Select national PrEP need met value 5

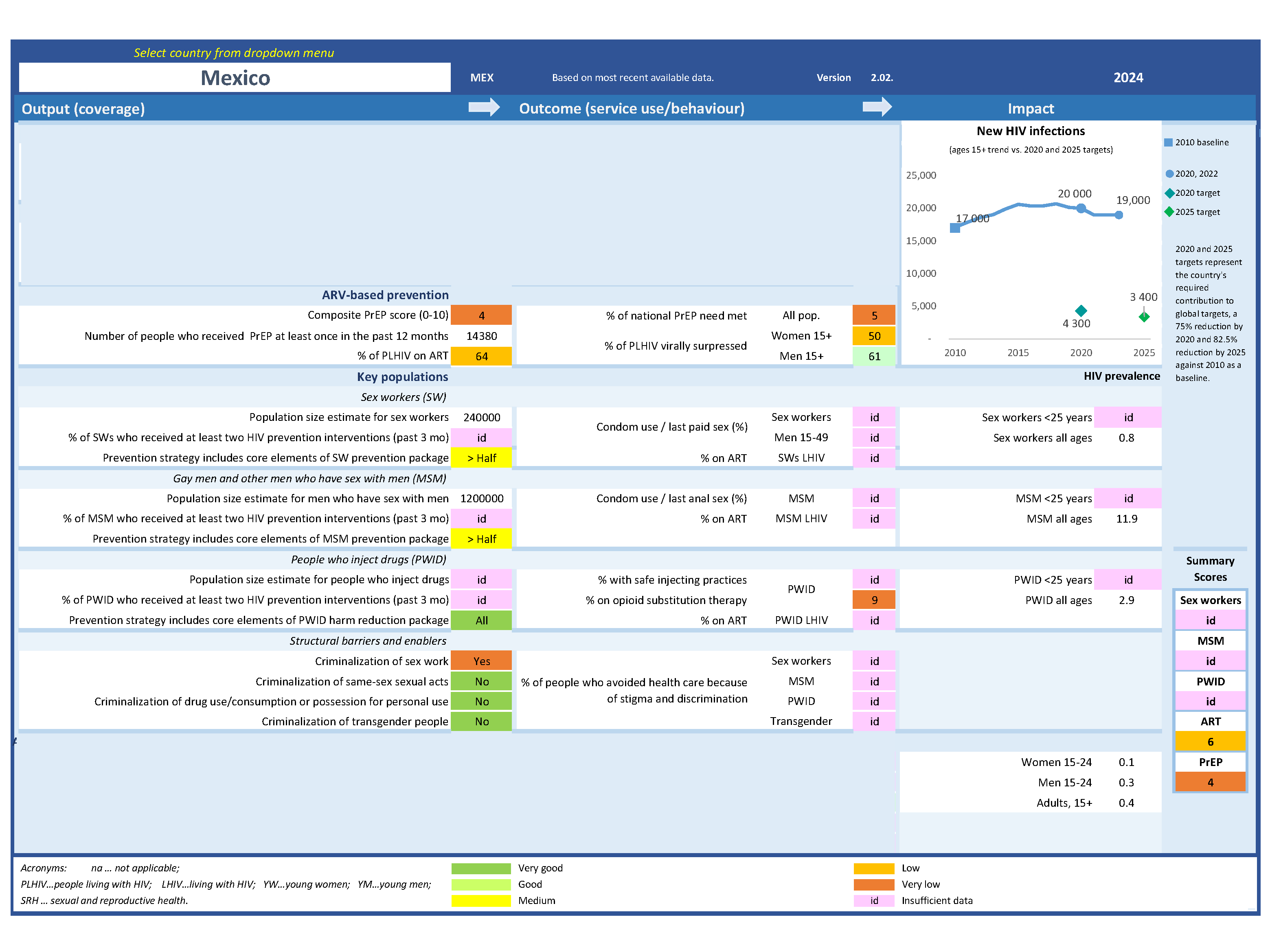874,315
